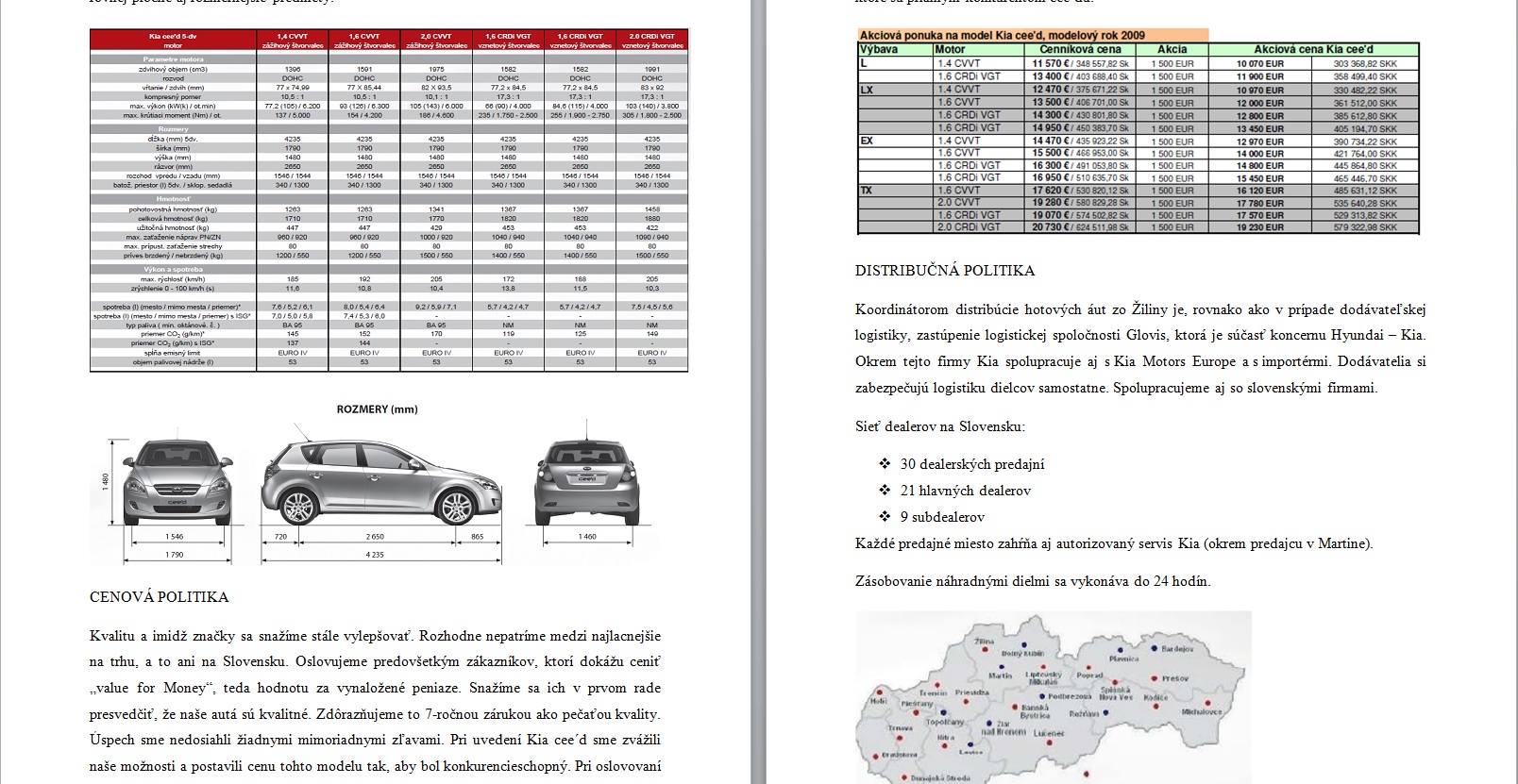Click the 'zdvihový objem (cm3)' row label
Viewport: 1518px width, 784px height.
pos(173,69)
